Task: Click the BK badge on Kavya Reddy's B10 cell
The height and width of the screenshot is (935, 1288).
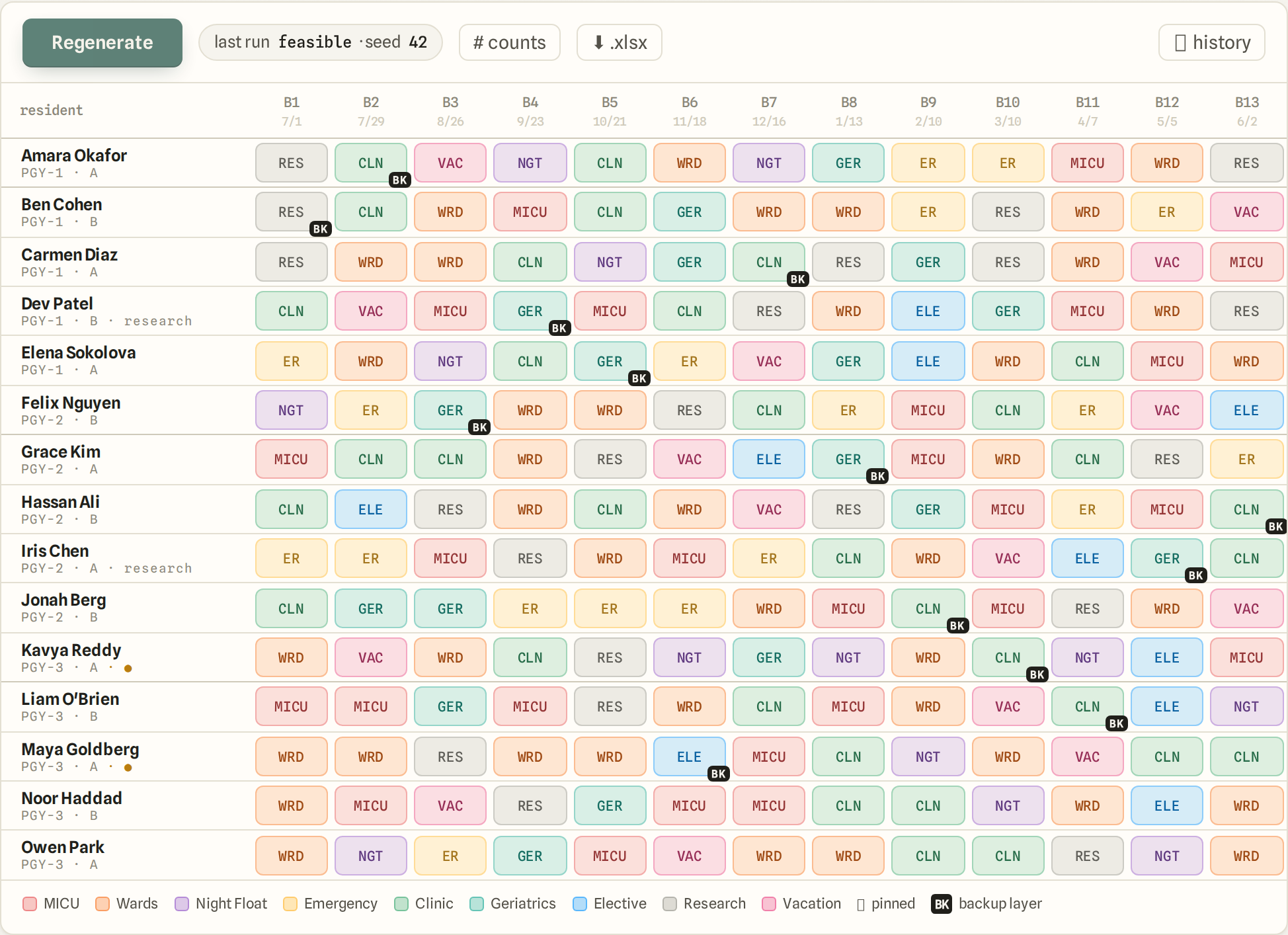Action: tap(1037, 674)
